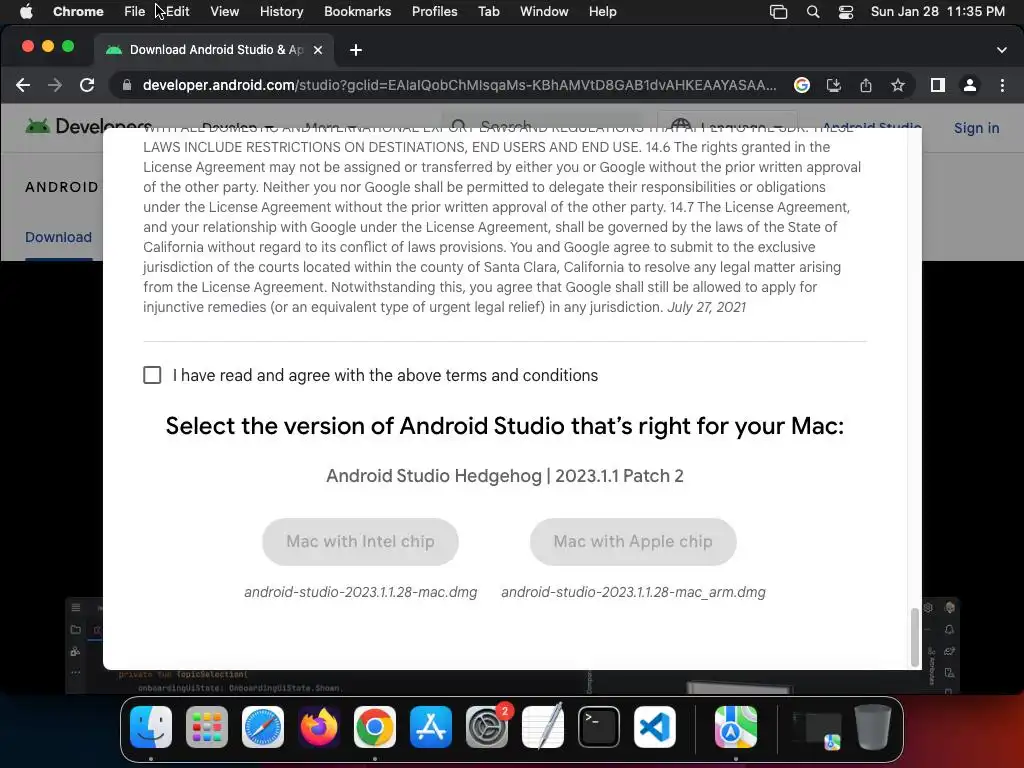This screenshot has width=1024, height=768.
Task: Open the Window menu
Action: click(544, 12)
